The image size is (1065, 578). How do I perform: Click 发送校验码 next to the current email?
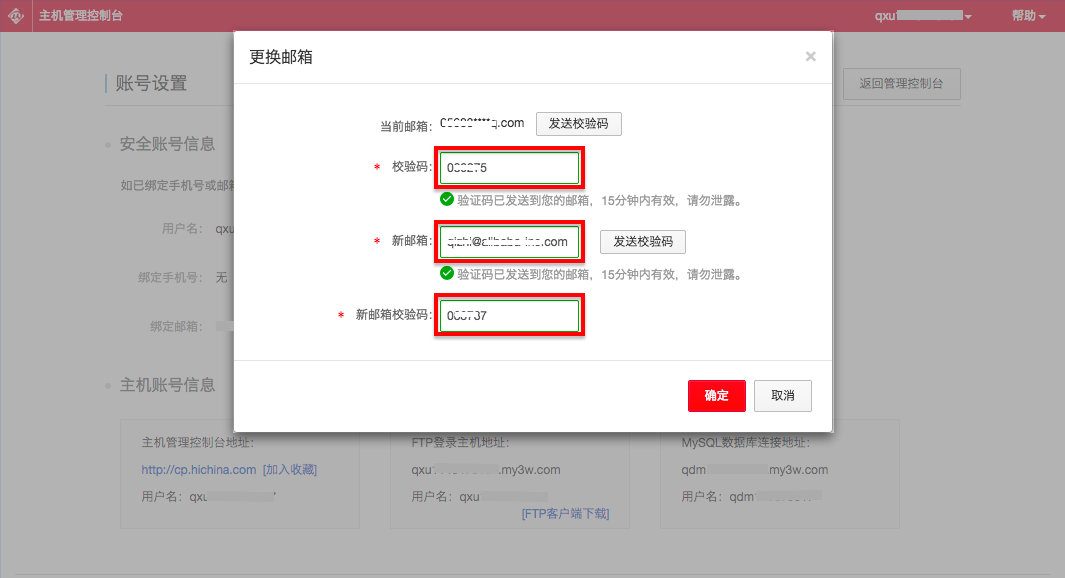tap(579, 124)
